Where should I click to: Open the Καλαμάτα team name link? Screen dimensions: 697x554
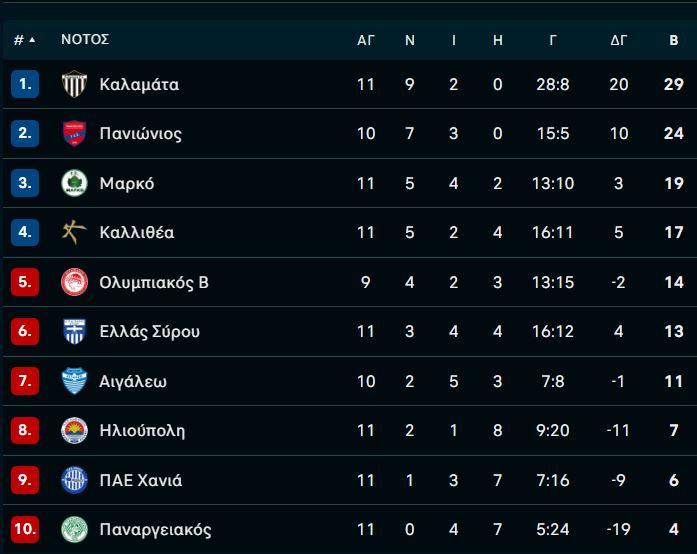[x=139, y=85]
